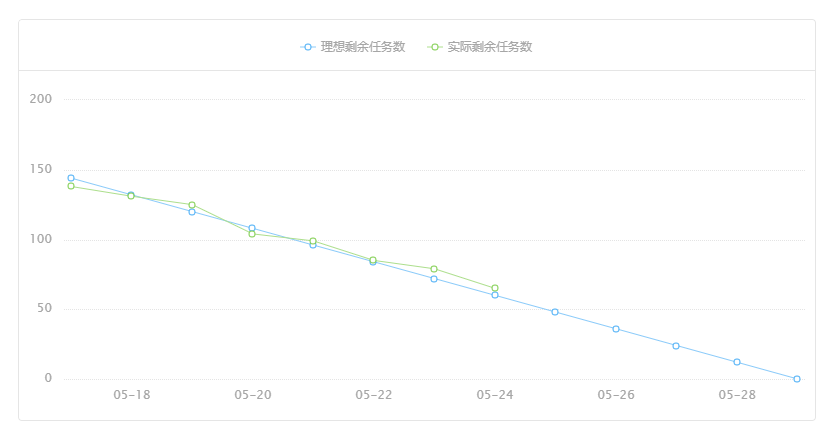Click the blue data point at 05-23
This screenshot has width=825, height=431.
(x=434, y=279)
